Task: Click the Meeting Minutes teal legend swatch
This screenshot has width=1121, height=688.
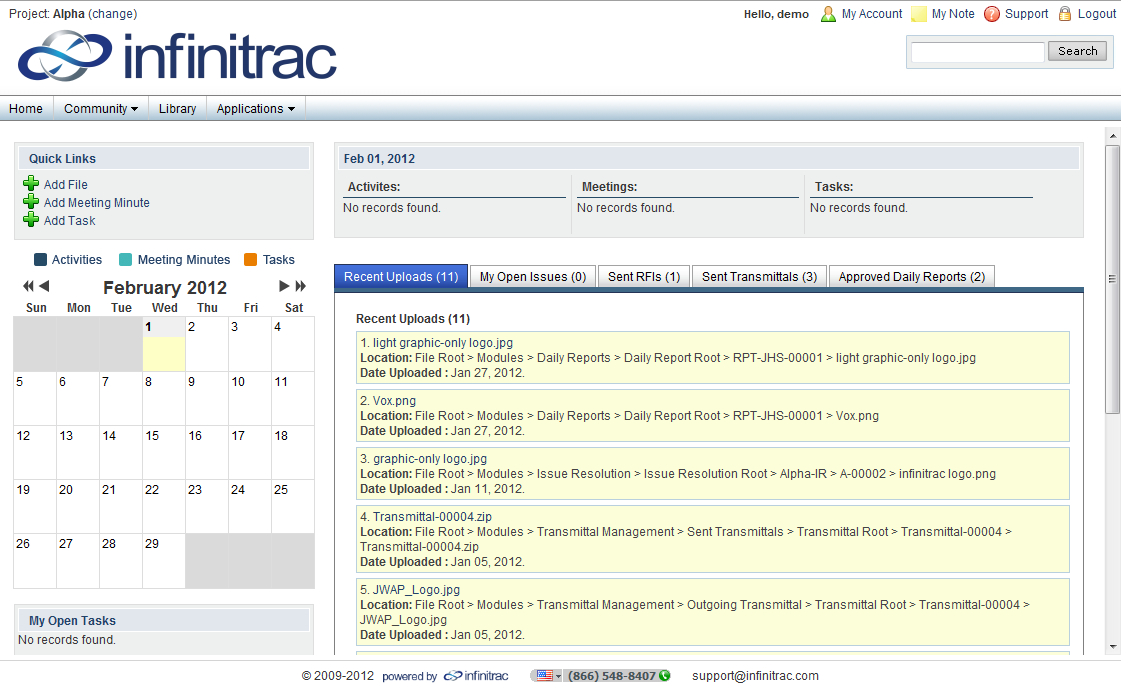Action: pos(126,260)
